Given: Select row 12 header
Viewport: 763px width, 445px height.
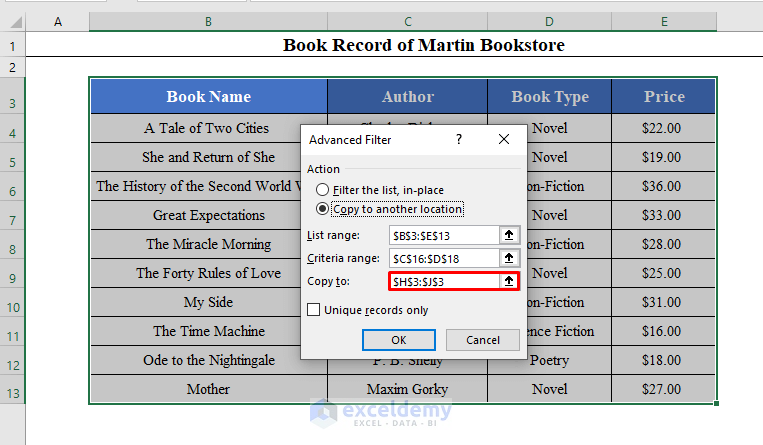Looking at the screenshot, I should pyautogui.click(x=13, y=360).
